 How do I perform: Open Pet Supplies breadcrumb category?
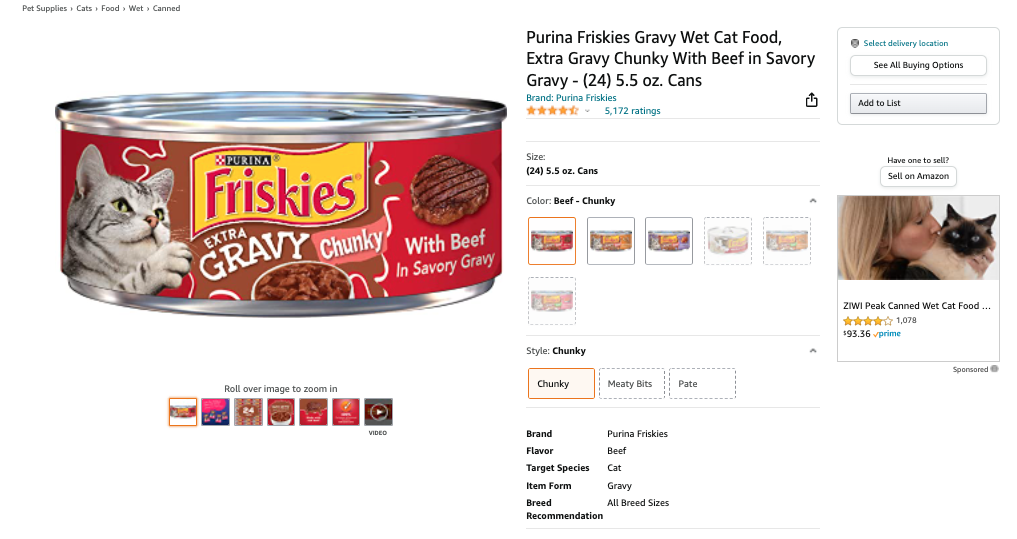[x=45, y=9]
